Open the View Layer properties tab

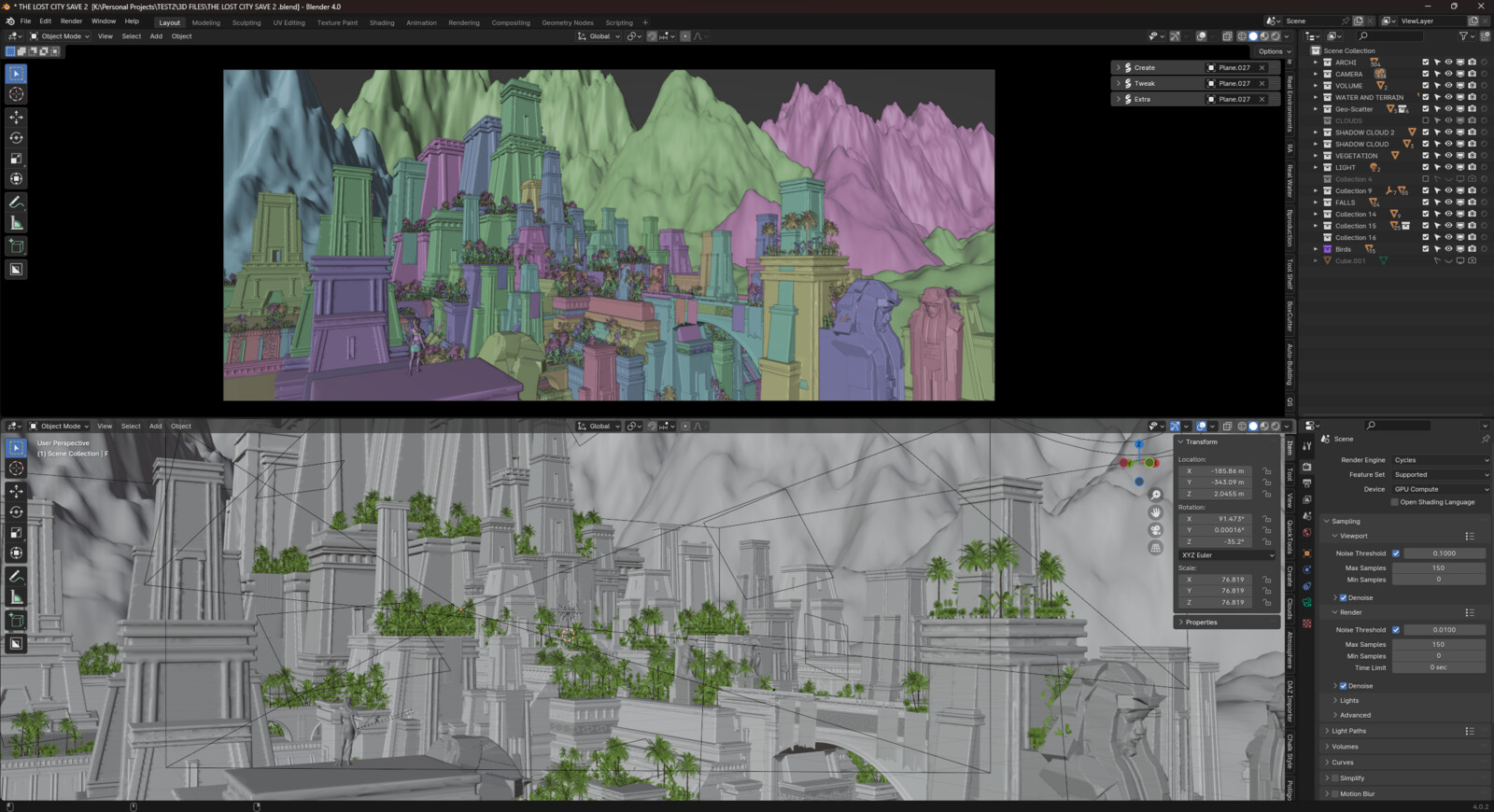(x=1307, y=499)
